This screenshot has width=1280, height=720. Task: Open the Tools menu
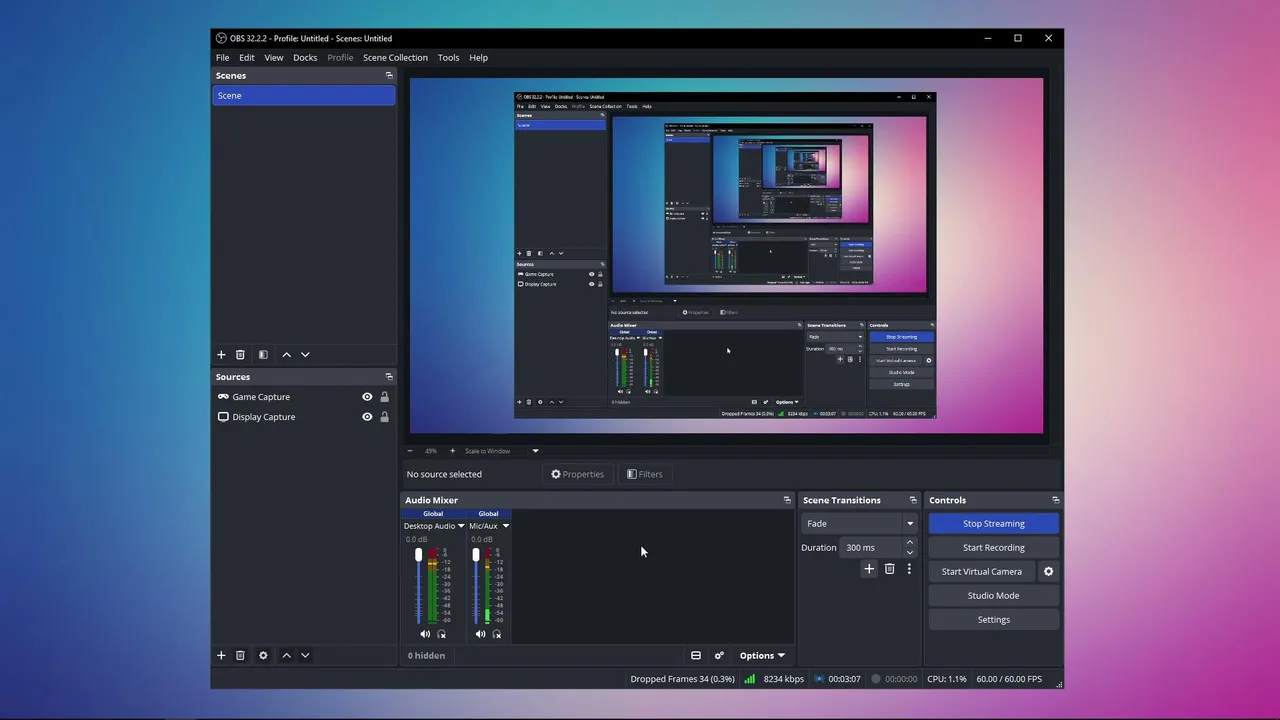448,58
